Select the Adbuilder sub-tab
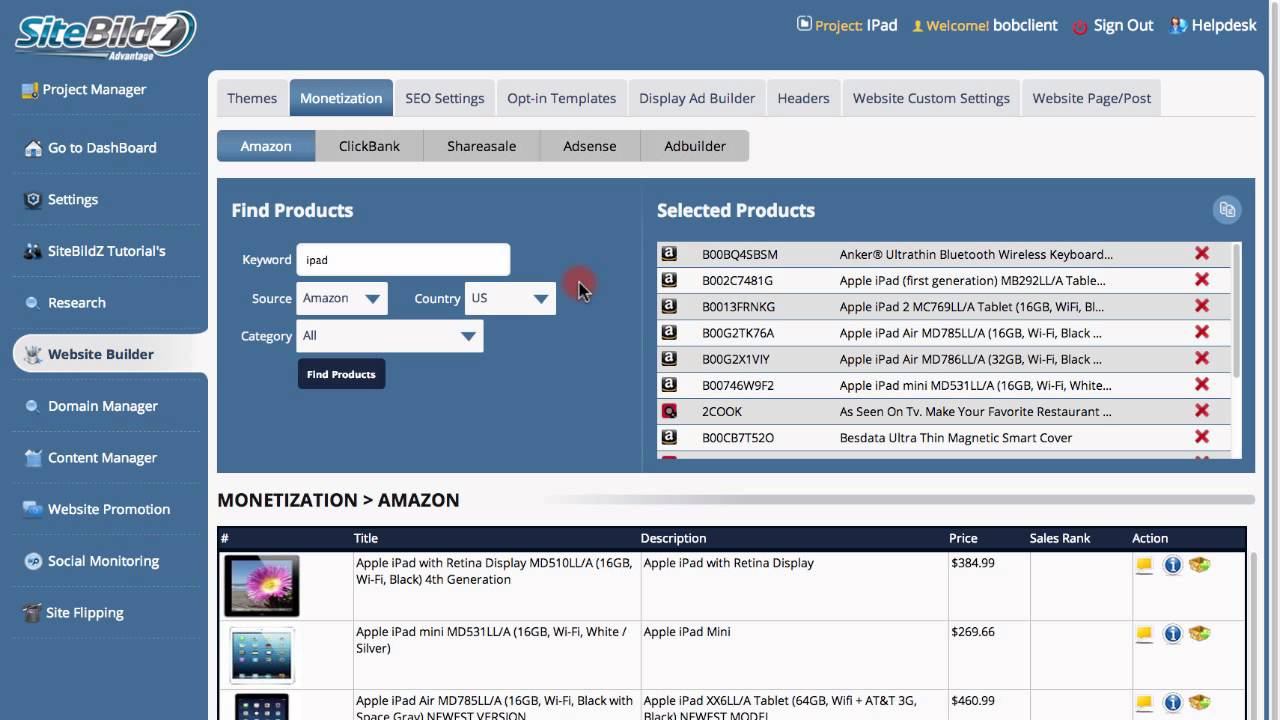The image size is (1280, 720). pyautogui.click(x=695, y=146)
